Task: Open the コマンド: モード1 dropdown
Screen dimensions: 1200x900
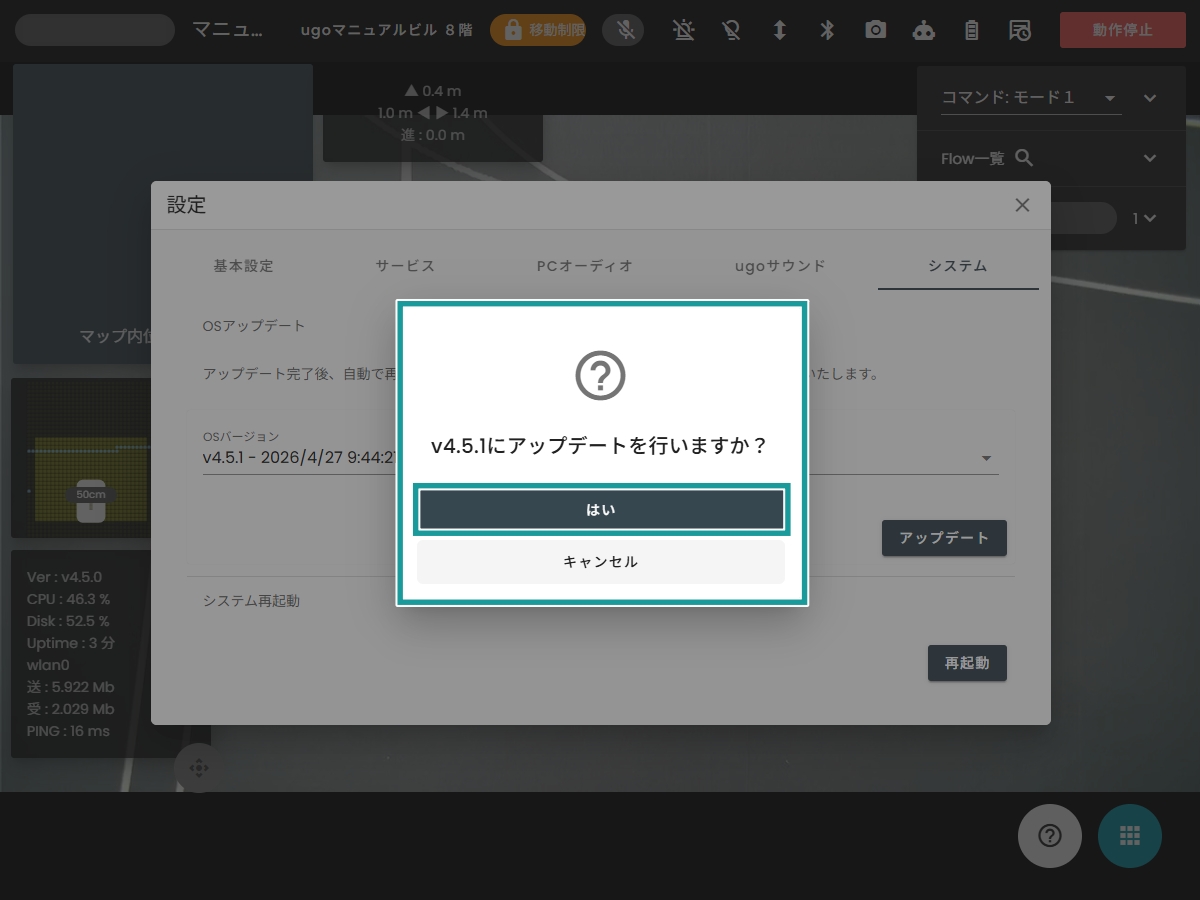Action: click(x=1031, y=98)
